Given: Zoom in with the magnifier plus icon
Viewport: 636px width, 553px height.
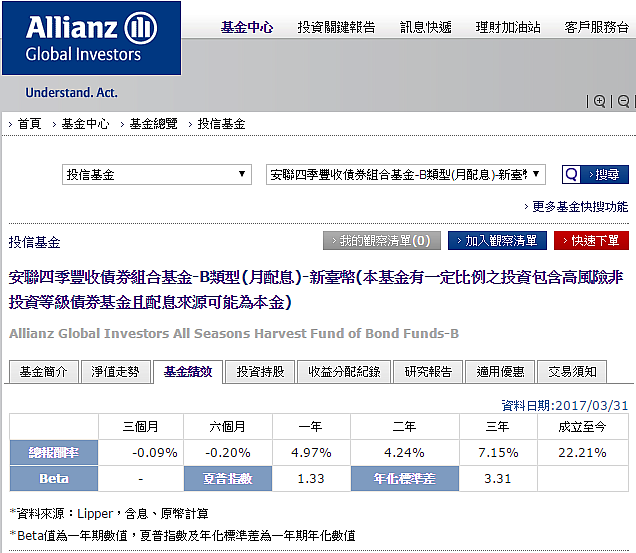Looking at the screenshot, I should click(599, 101).
